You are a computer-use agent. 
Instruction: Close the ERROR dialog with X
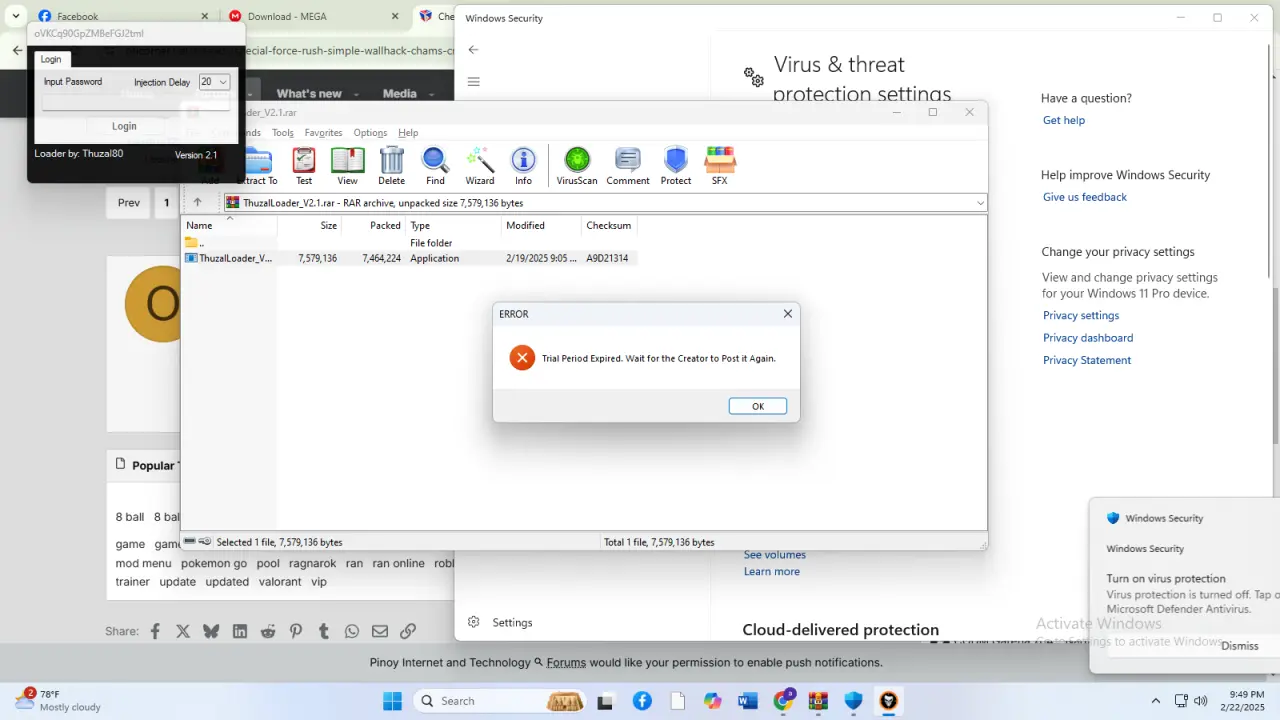[788, 314]
